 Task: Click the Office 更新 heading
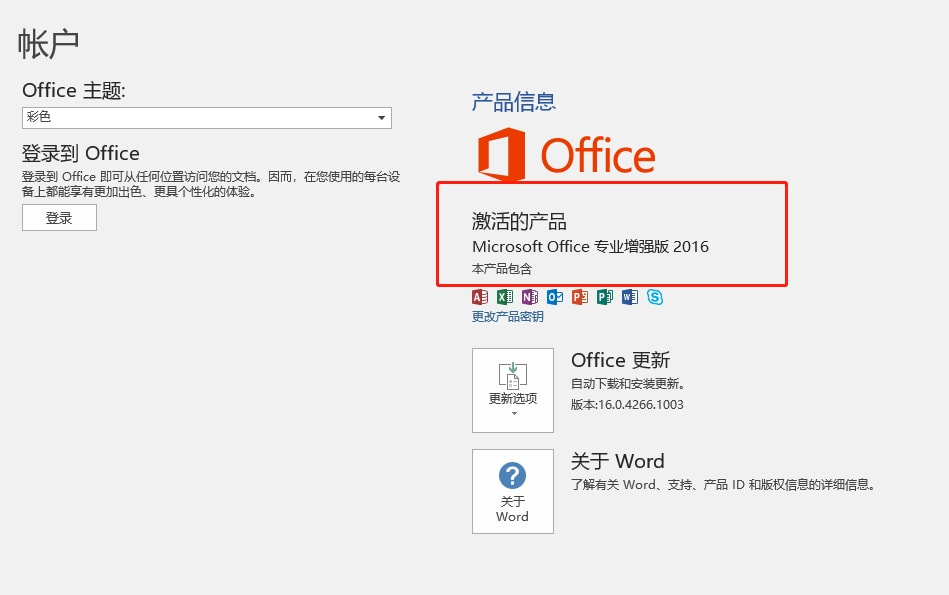tap(620, 360)
